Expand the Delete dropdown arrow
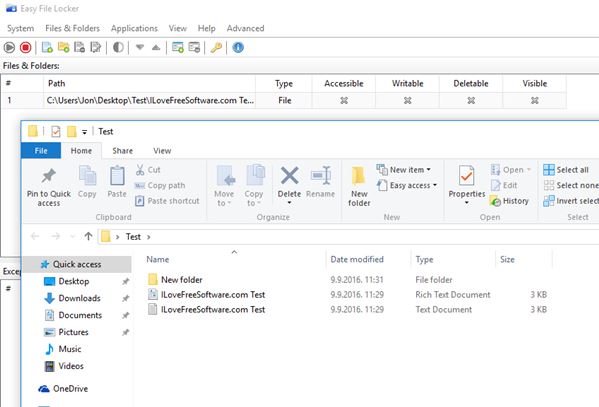599x407 pixels. coord(289,203)
